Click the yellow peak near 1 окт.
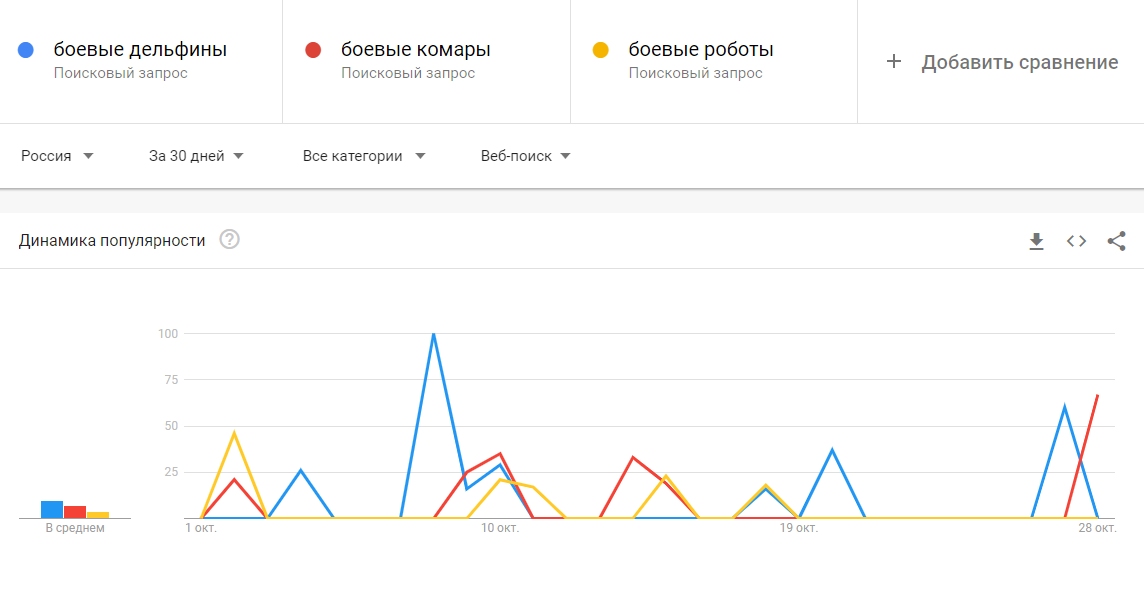The width and height of the screenshot is (1144, 604). pyautogui.click(x=234, y=433)
